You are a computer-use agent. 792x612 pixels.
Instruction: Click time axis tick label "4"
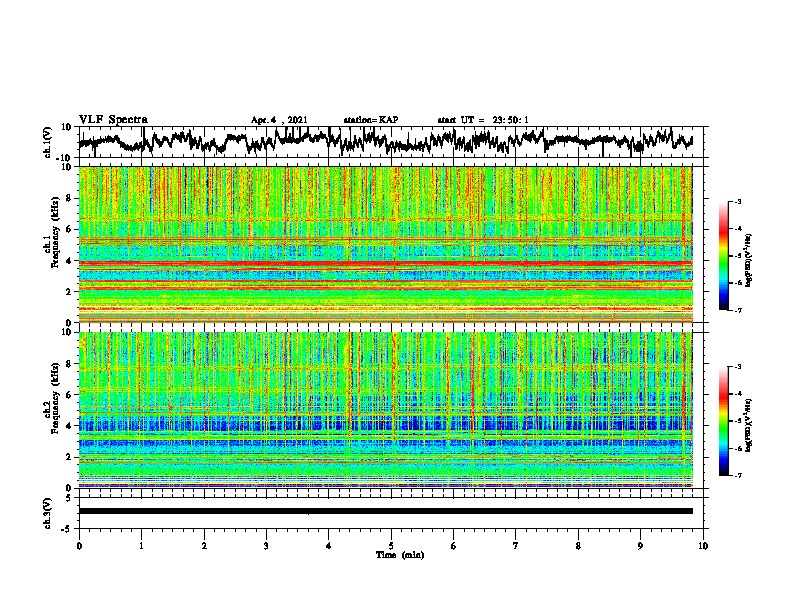point(329,546)
